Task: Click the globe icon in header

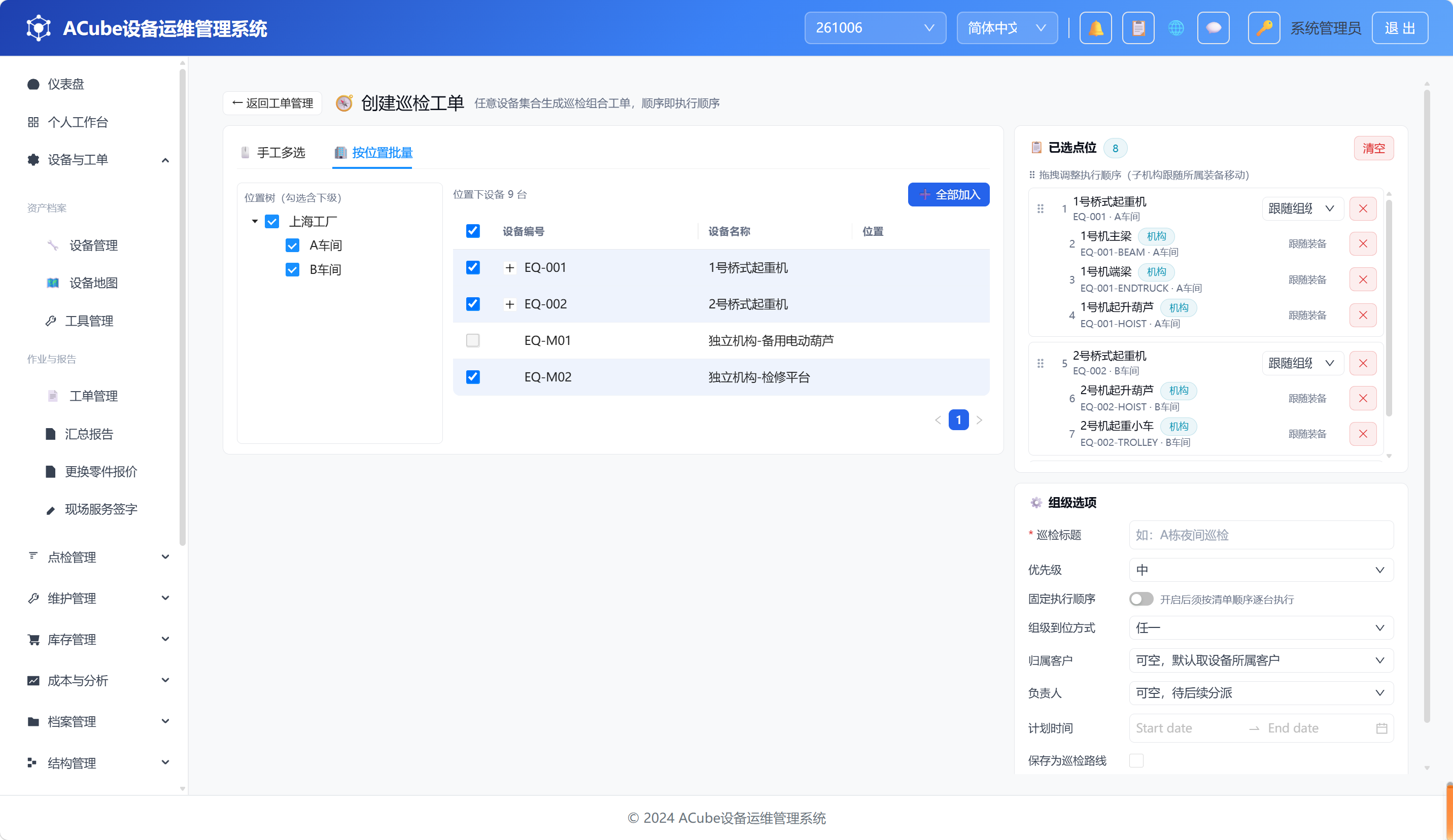Action: tap(1175, 28)
